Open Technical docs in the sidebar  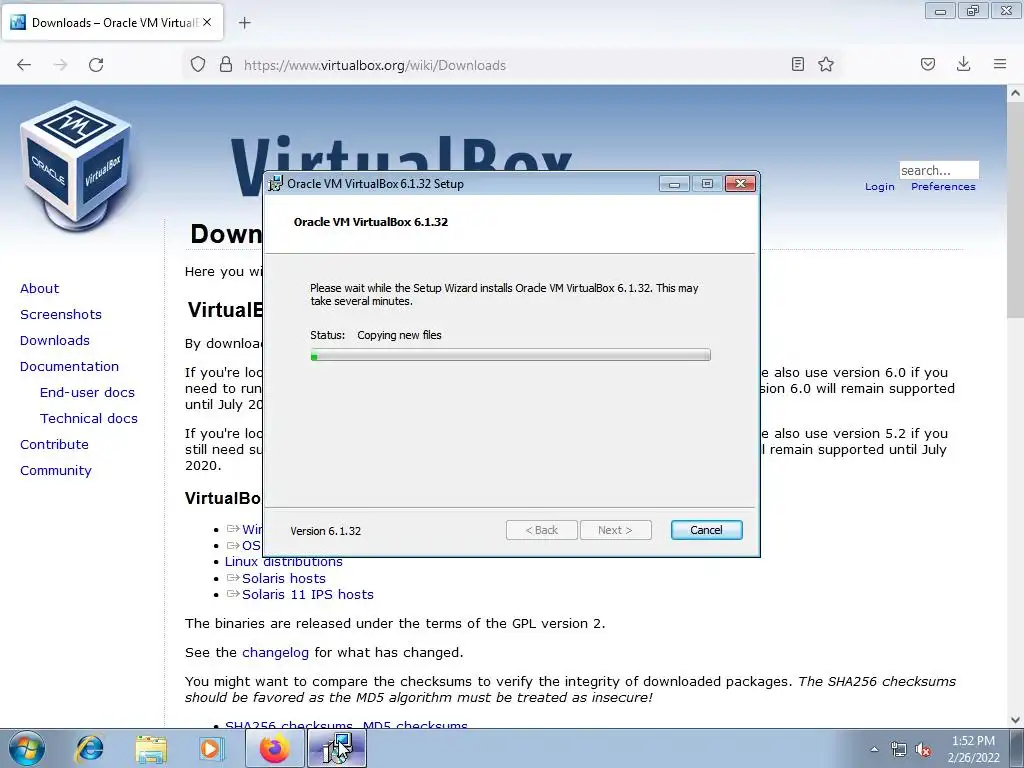coord(89,419)
